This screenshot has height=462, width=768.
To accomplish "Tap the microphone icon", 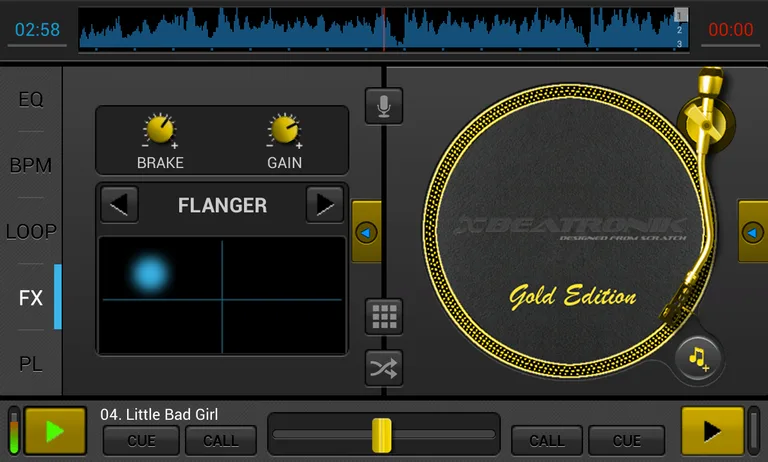I will 384,105.
